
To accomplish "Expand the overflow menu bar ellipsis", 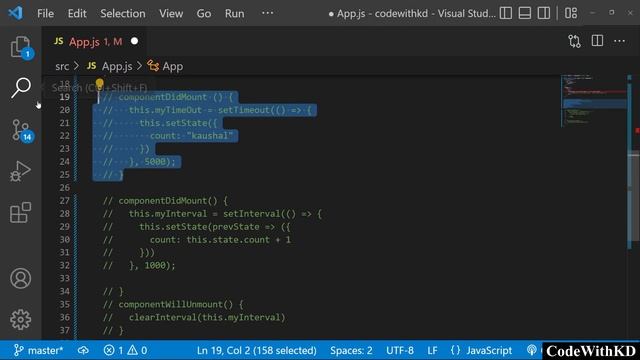I will pyautogui.click(x=267, y=13).
